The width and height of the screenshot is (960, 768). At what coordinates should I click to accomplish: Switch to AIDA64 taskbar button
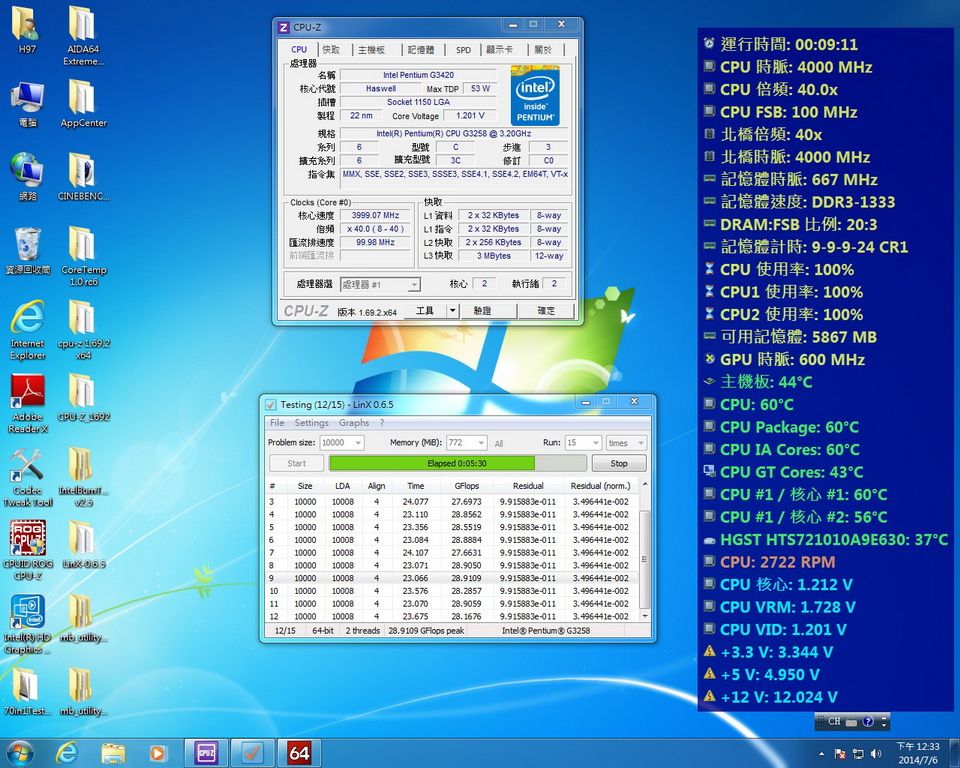(299, 753)
